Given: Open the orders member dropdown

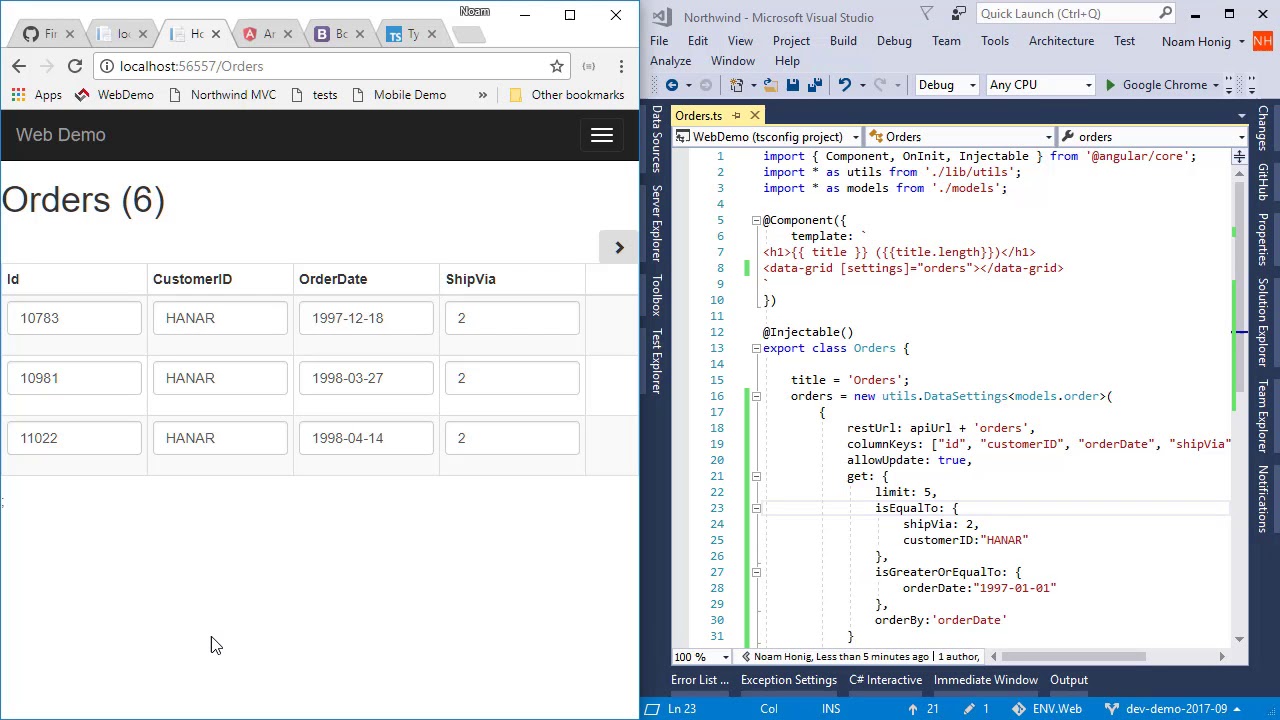Looking at the screenshot, I should tap(1153, 137).
